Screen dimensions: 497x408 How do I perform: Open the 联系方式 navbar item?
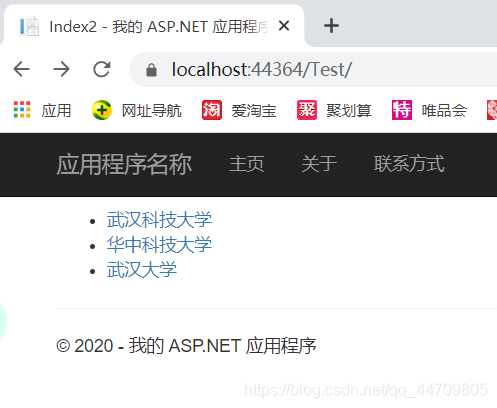coord(409,164)
